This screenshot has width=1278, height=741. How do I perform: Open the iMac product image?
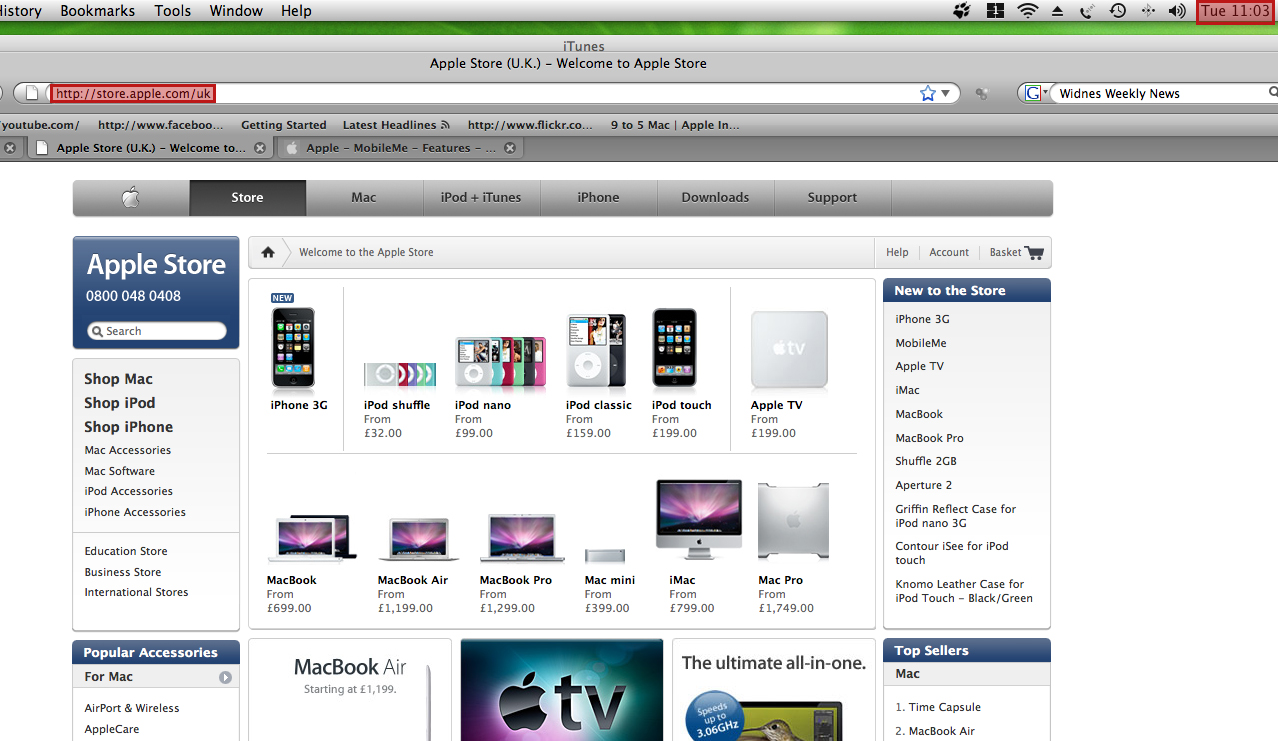699,520
